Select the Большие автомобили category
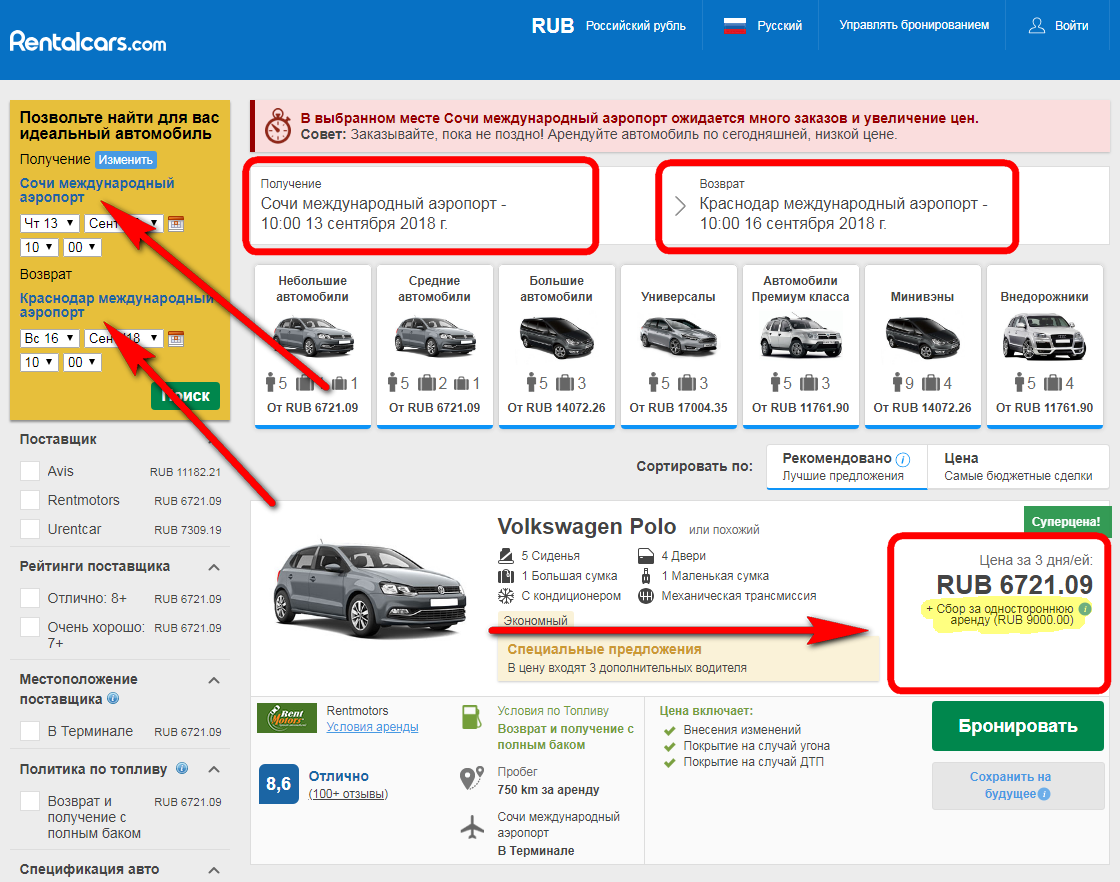The width and height of the screenshot is (1120, 882). [556, 346]
